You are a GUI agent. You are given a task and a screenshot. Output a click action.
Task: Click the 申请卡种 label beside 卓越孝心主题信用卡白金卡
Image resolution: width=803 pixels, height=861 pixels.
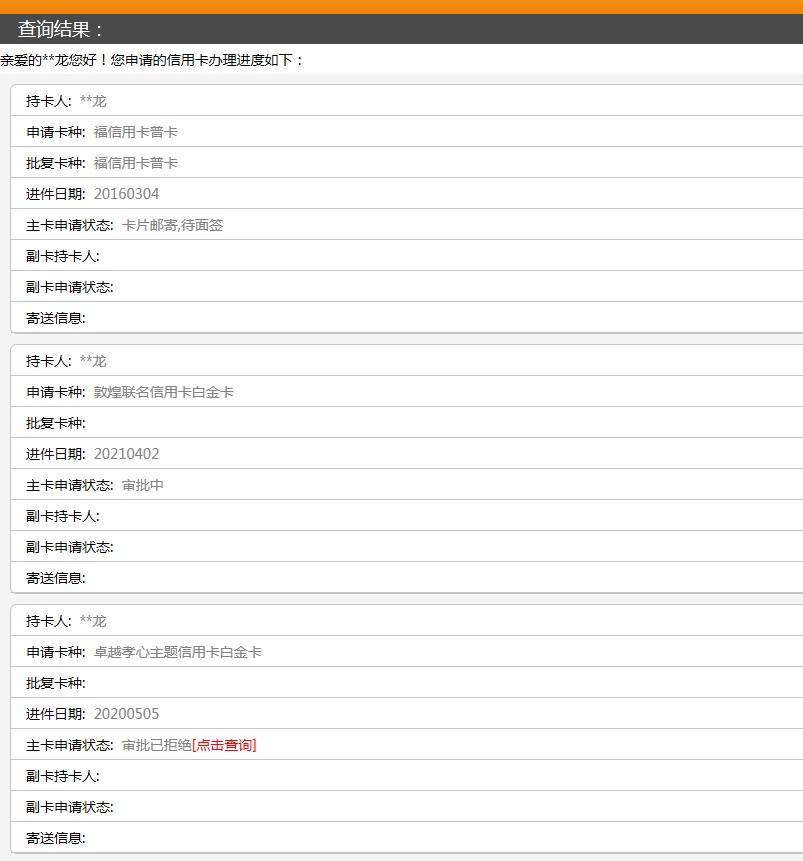(x=55, y=652)
